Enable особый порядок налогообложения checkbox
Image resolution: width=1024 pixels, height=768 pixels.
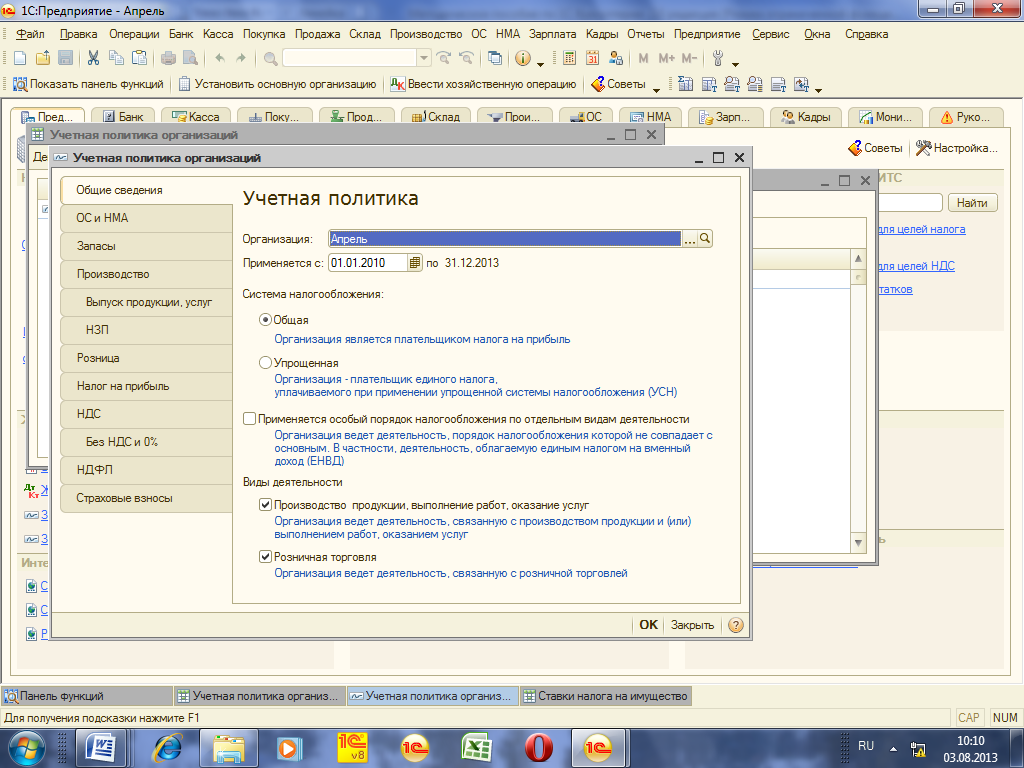click(x=249, y=419)
